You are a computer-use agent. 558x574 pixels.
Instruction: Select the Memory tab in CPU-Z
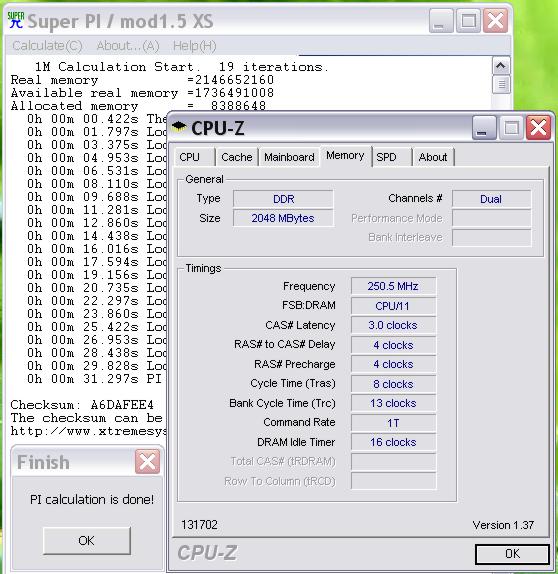click(345, 156)
